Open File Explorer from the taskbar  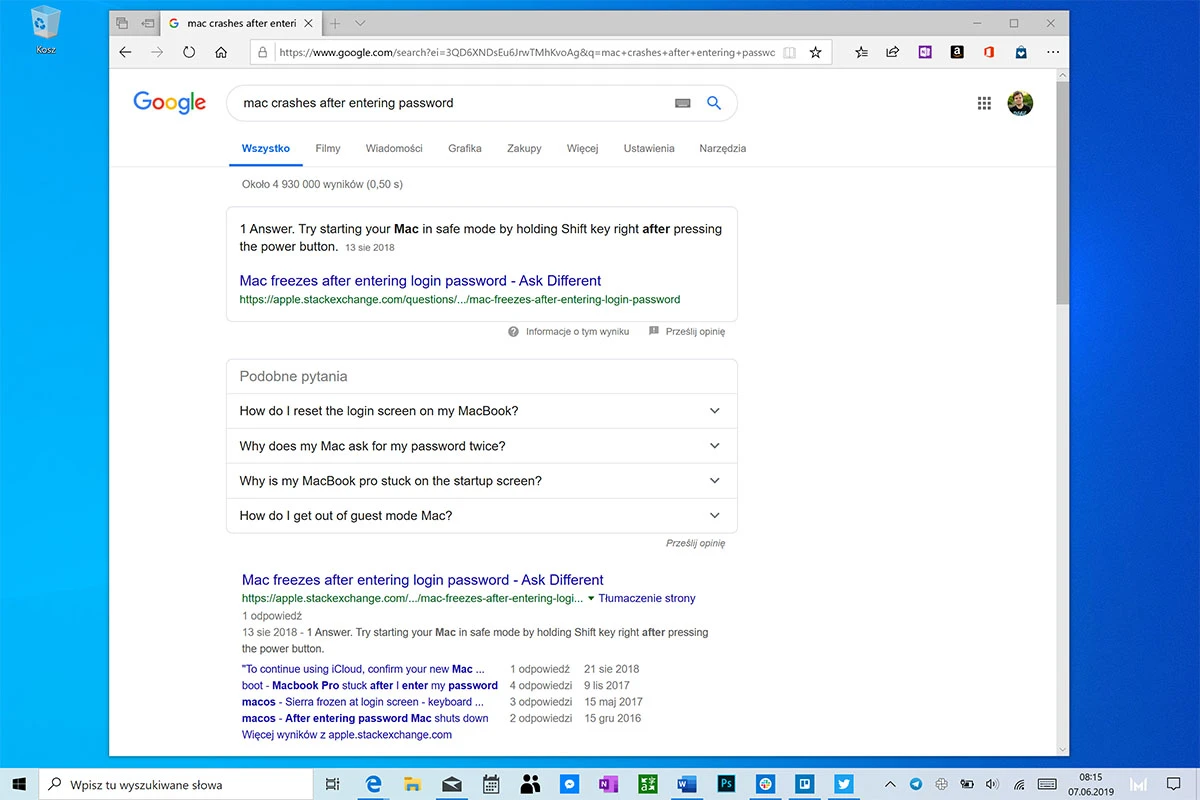tap(411, 784)
